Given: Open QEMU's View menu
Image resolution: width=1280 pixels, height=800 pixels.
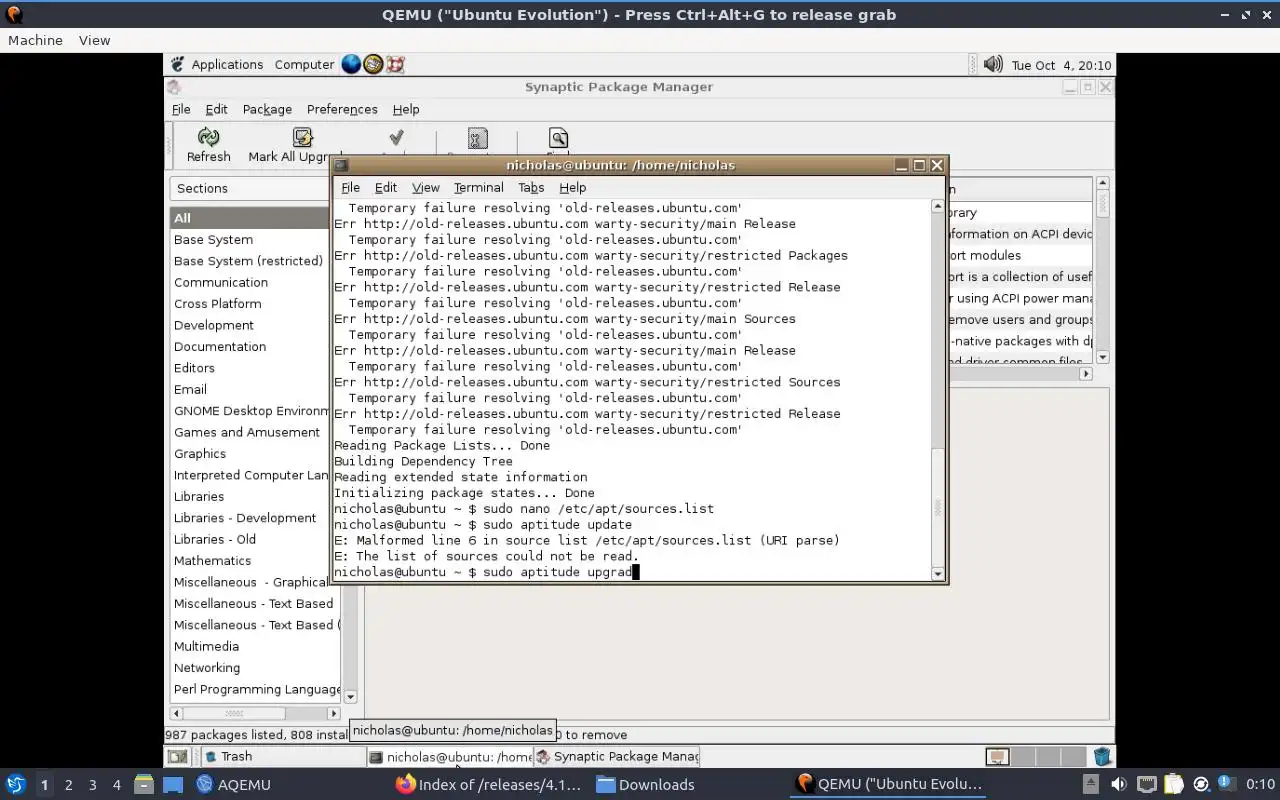Looking at the screenshot, I should pyautogui.click(x=94, y=40).
